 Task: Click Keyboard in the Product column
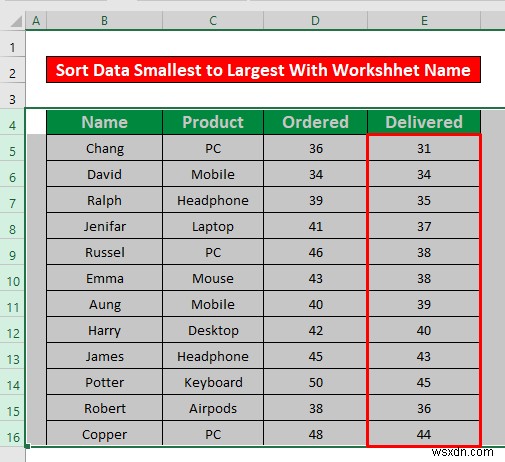tap(213, 382)
